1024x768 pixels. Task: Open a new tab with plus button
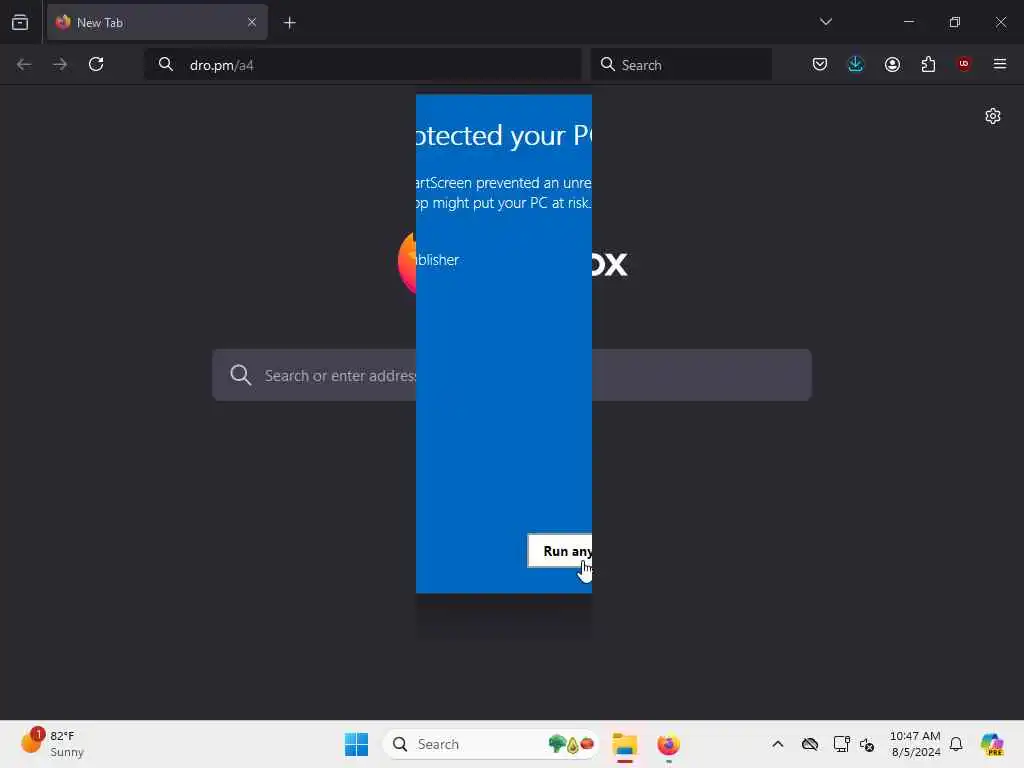click(289, 23)
